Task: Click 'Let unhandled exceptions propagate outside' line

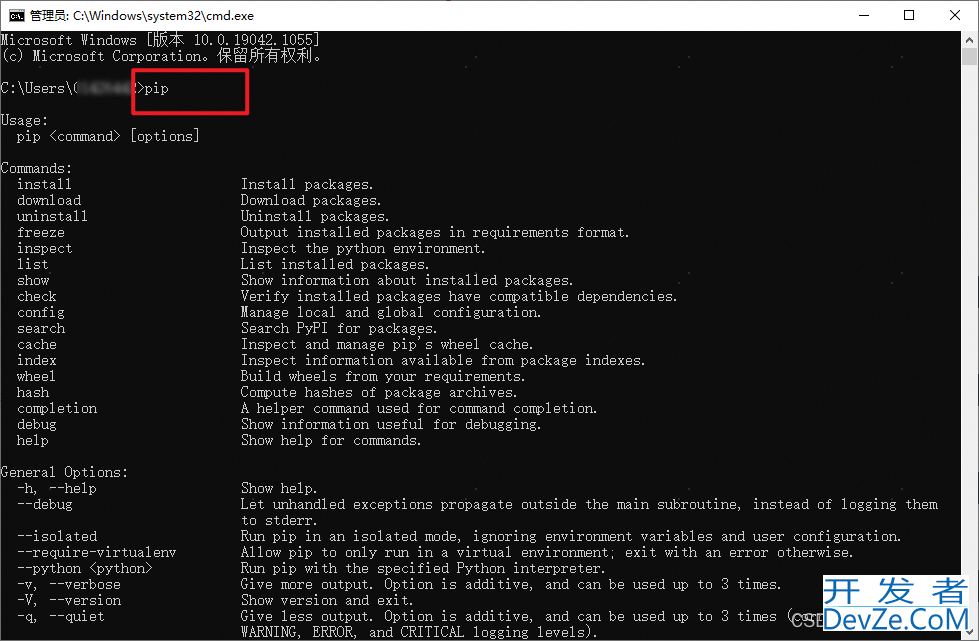Action: [589, 505]
